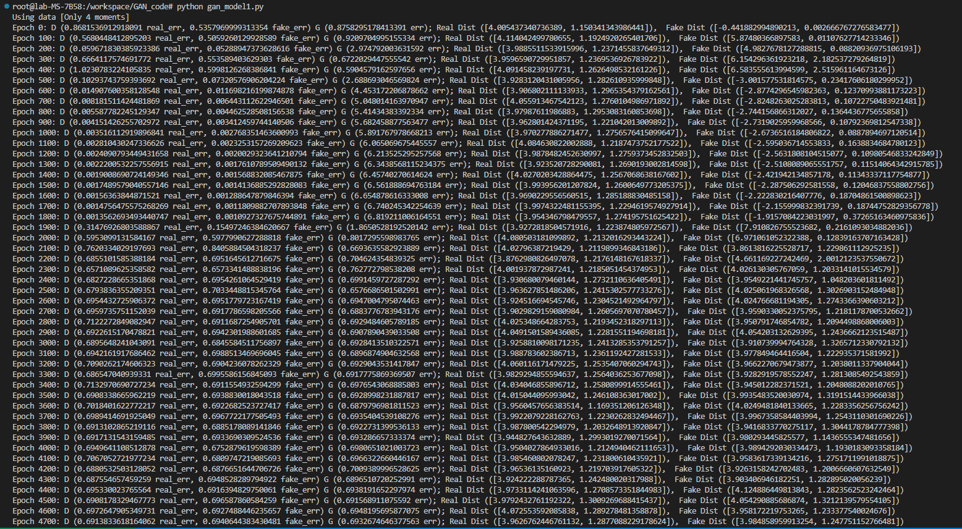Click the 'Epoch 200:' row label

34,47
